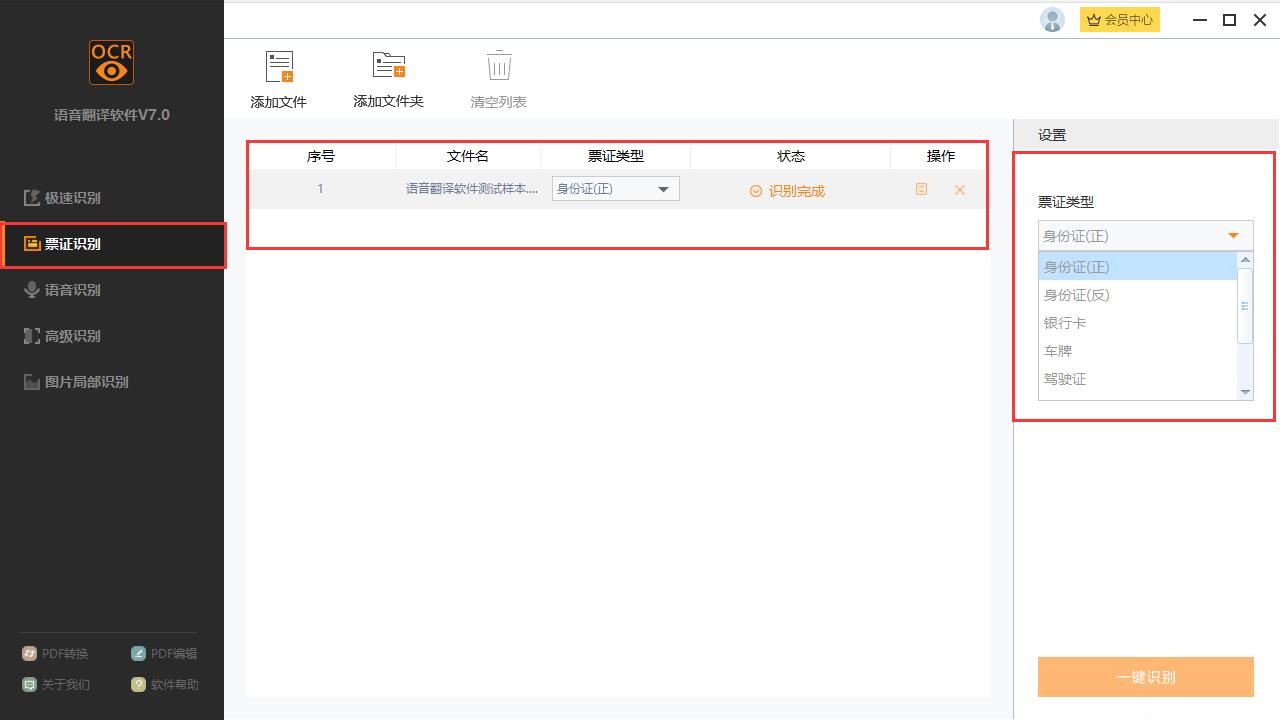Open the 语音识别 feature
The width and height of the screenshot is (1280, 720).
pyautogui.click(x=71, y=289)
